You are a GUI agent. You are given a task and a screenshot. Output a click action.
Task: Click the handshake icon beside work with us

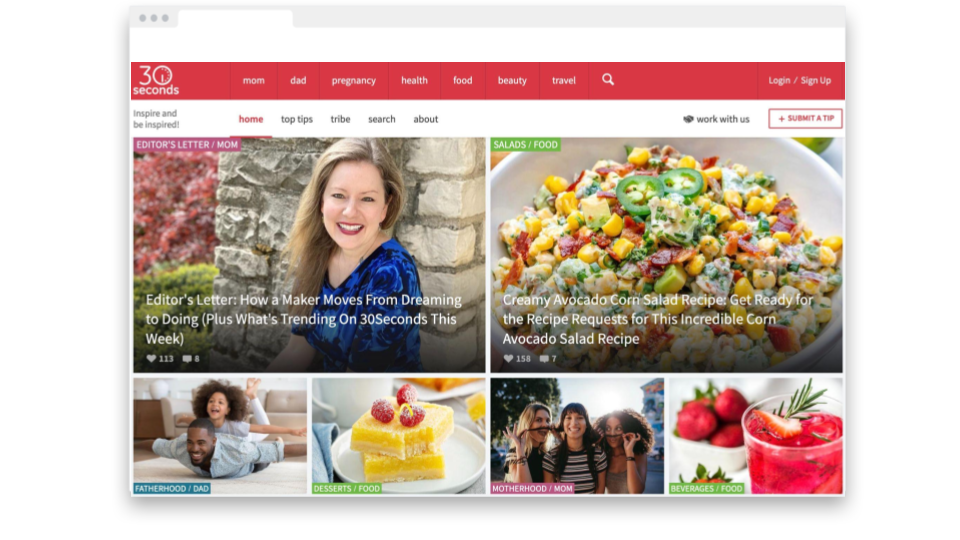[688, 119]
